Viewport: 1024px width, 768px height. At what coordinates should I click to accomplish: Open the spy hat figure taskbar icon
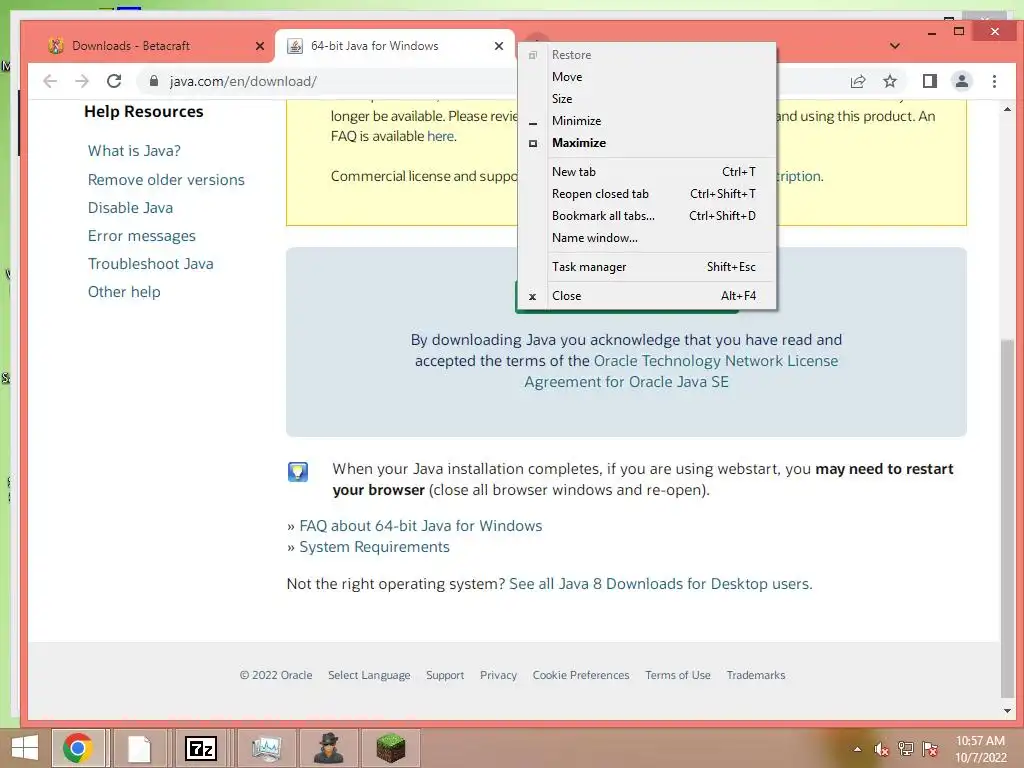click(328, 748)
